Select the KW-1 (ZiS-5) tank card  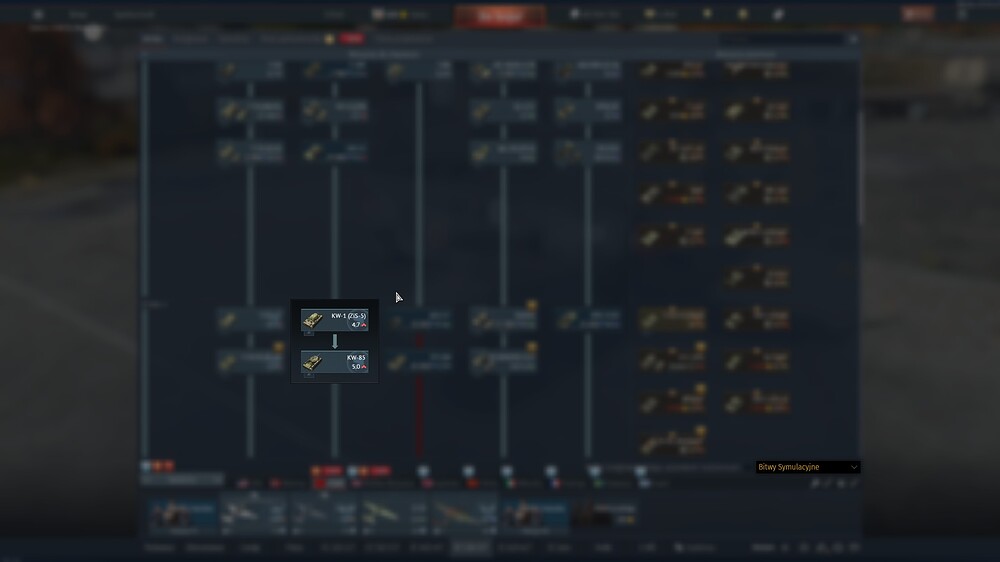334,320
